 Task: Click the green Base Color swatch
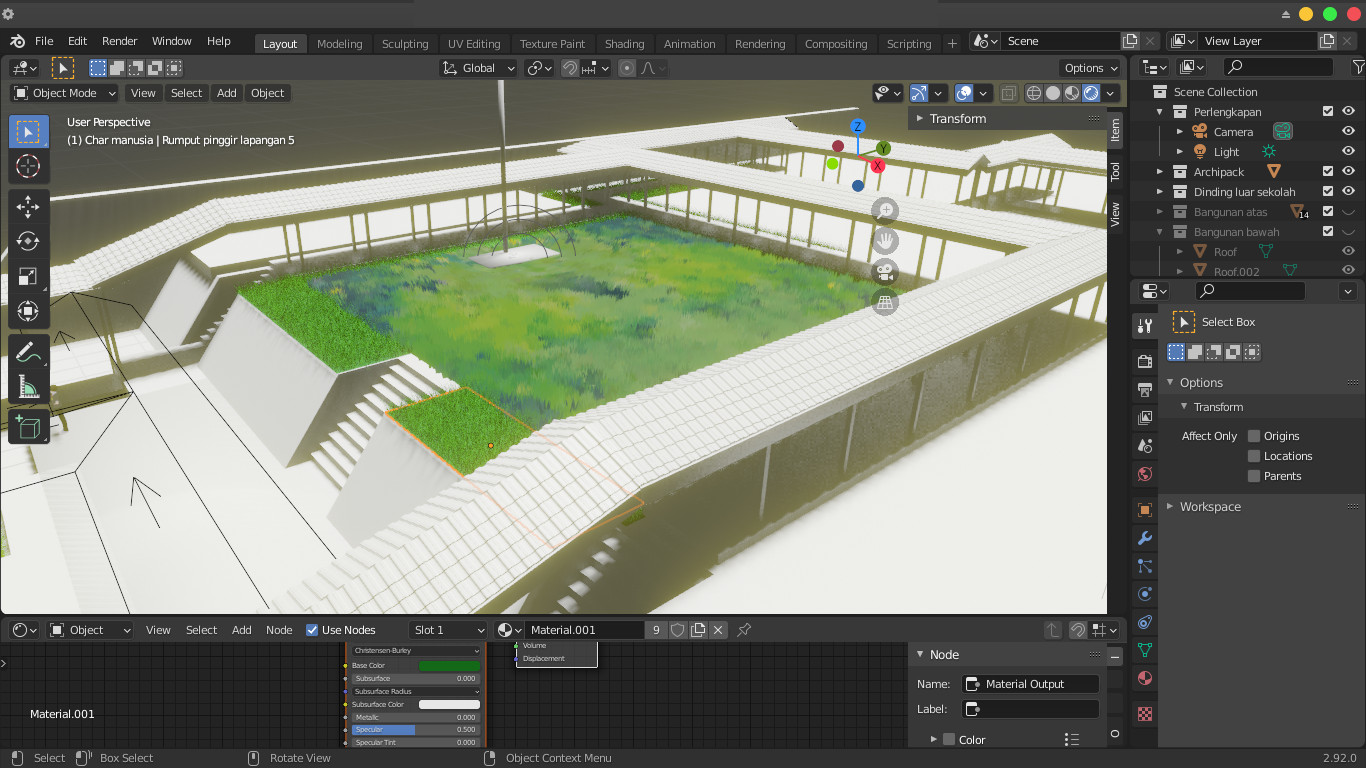click(x=449, y=665)
